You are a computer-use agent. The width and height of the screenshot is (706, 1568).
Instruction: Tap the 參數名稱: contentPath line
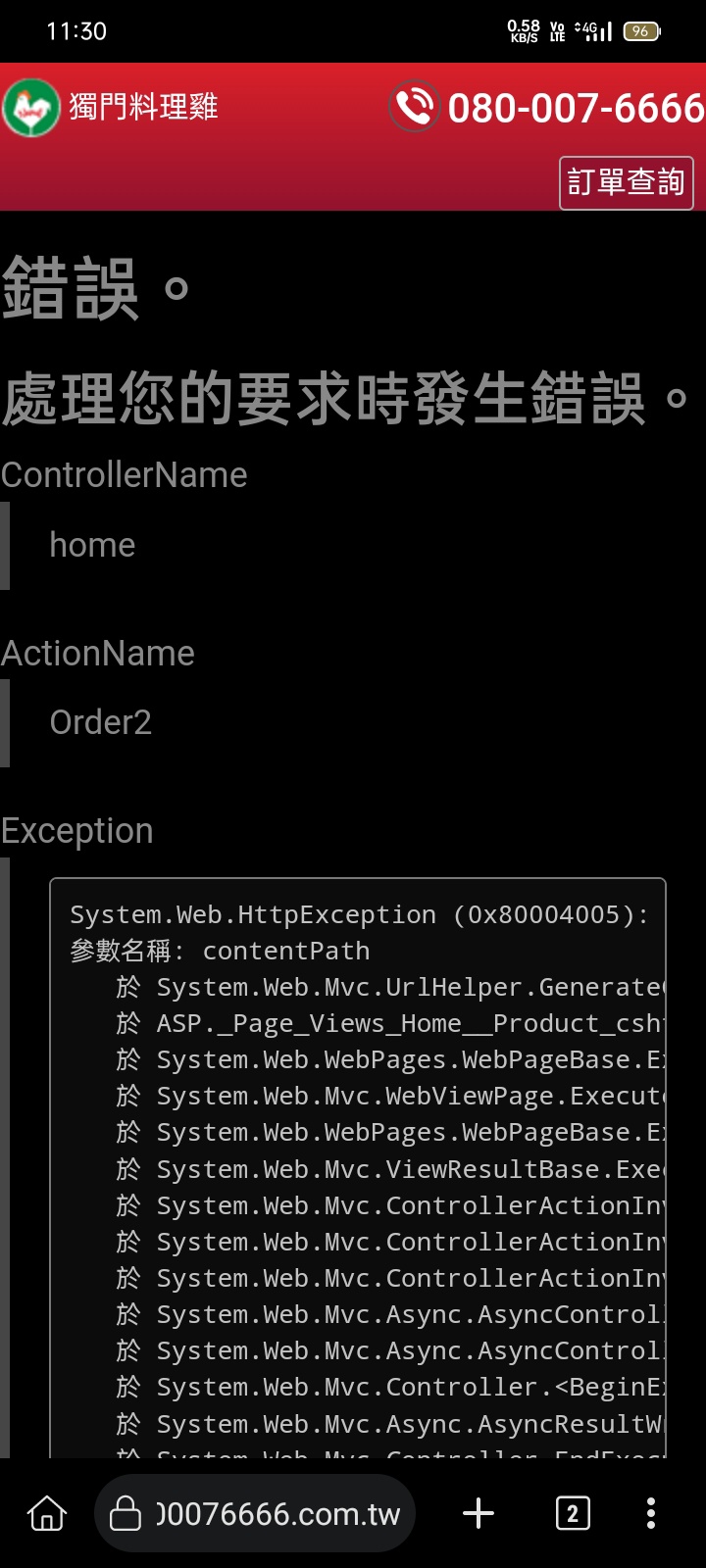(x=220, y=951)
